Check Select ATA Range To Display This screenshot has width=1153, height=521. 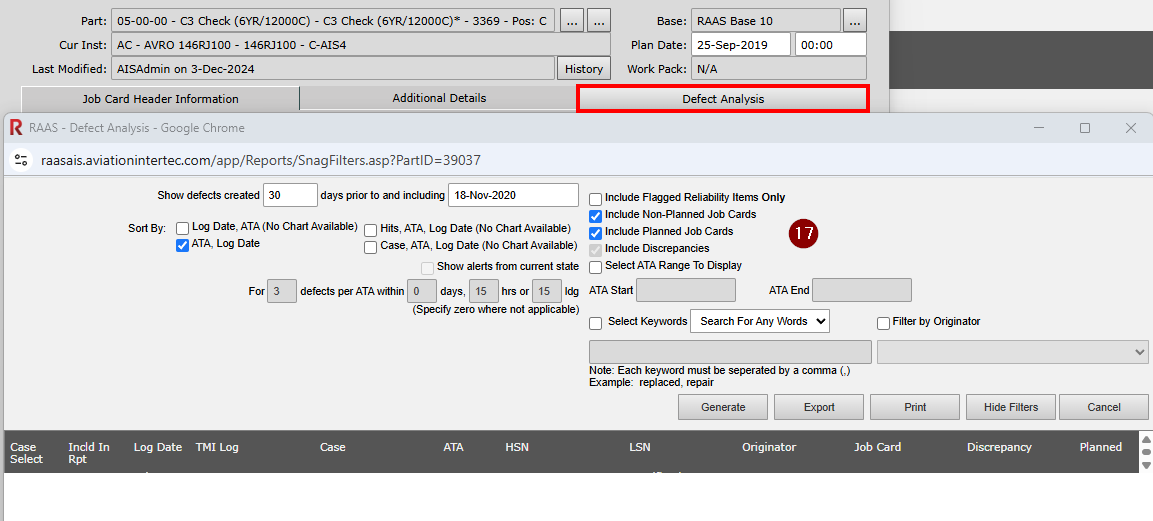(596, 267)
